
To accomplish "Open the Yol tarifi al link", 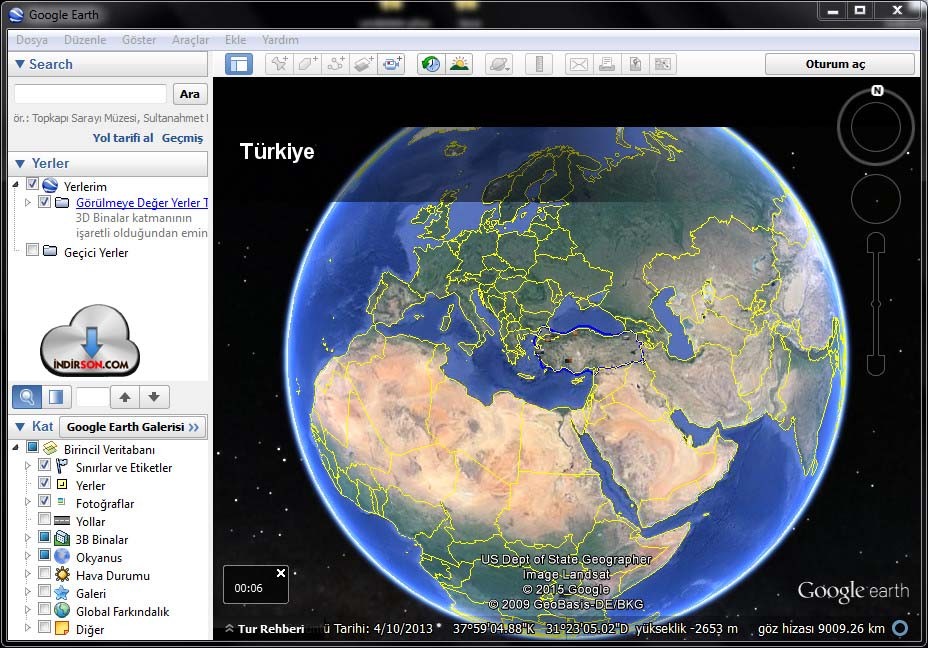I will 123,137.
